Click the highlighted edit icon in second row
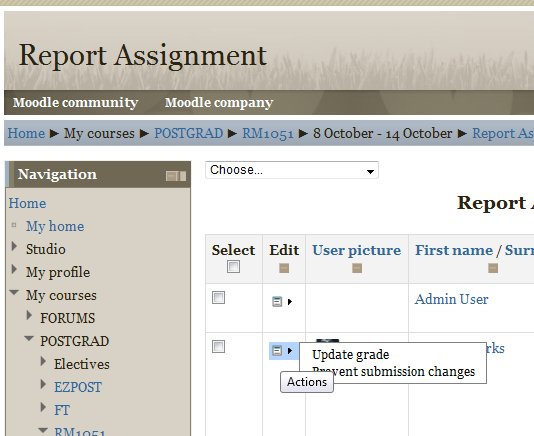Screen dimensions: 534x436 tap(277, 351)
